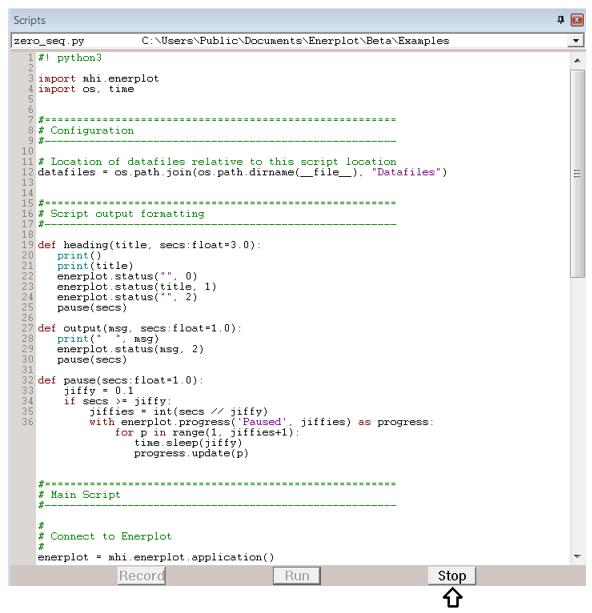Click the "enerplot.status(msg, 2)" line
This screenshot has width=592, height=613.
pyautogui.click(x=130, y=349)
